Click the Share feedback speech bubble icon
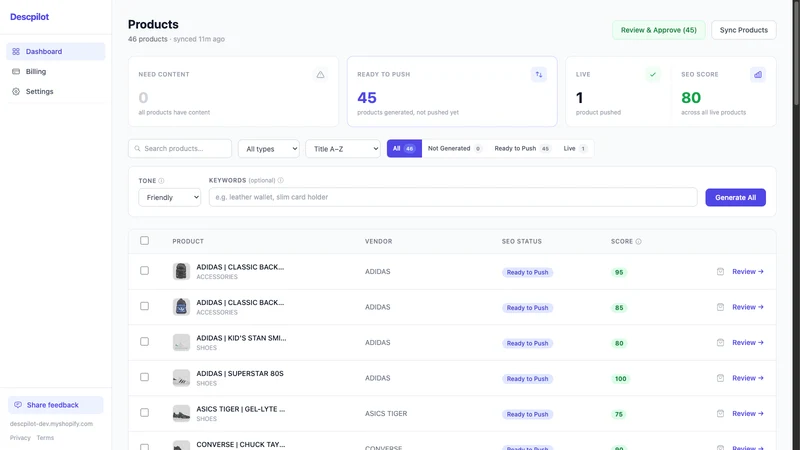 [x=18, y=405]
